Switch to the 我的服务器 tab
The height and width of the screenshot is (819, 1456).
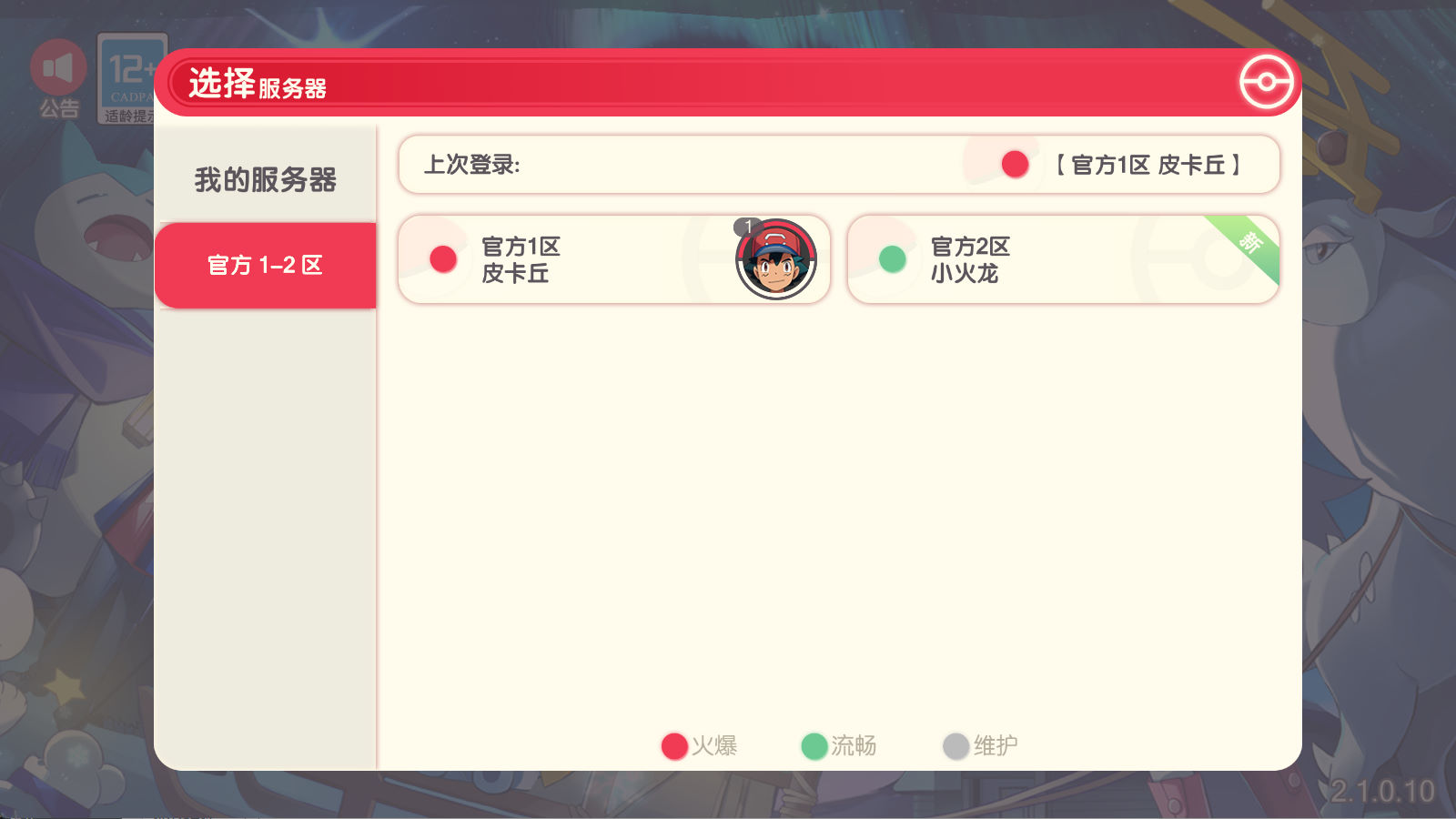(265, 179)
